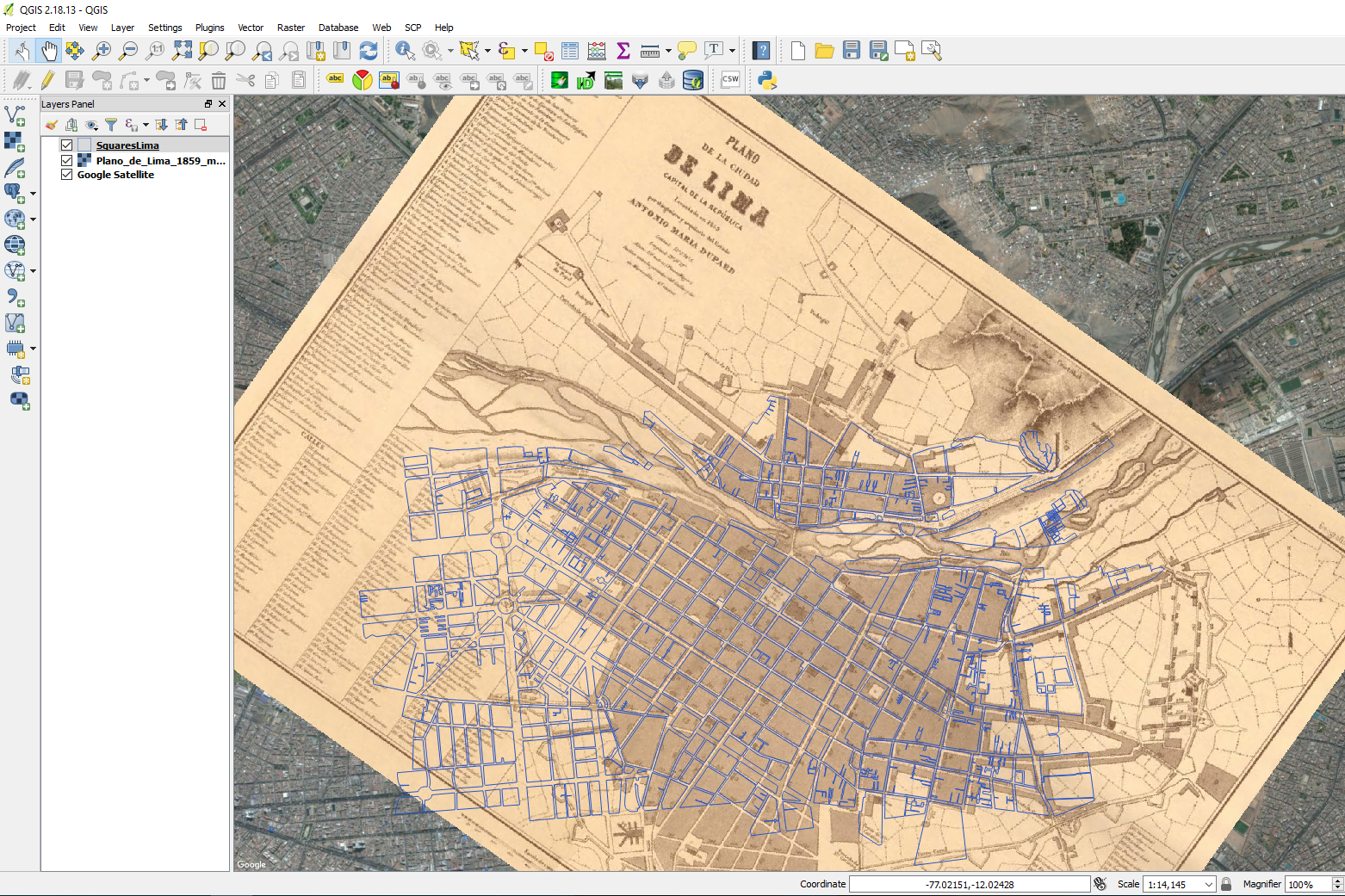
Task: Filter legend by map content funnel icon
Action: pos(111,126)
